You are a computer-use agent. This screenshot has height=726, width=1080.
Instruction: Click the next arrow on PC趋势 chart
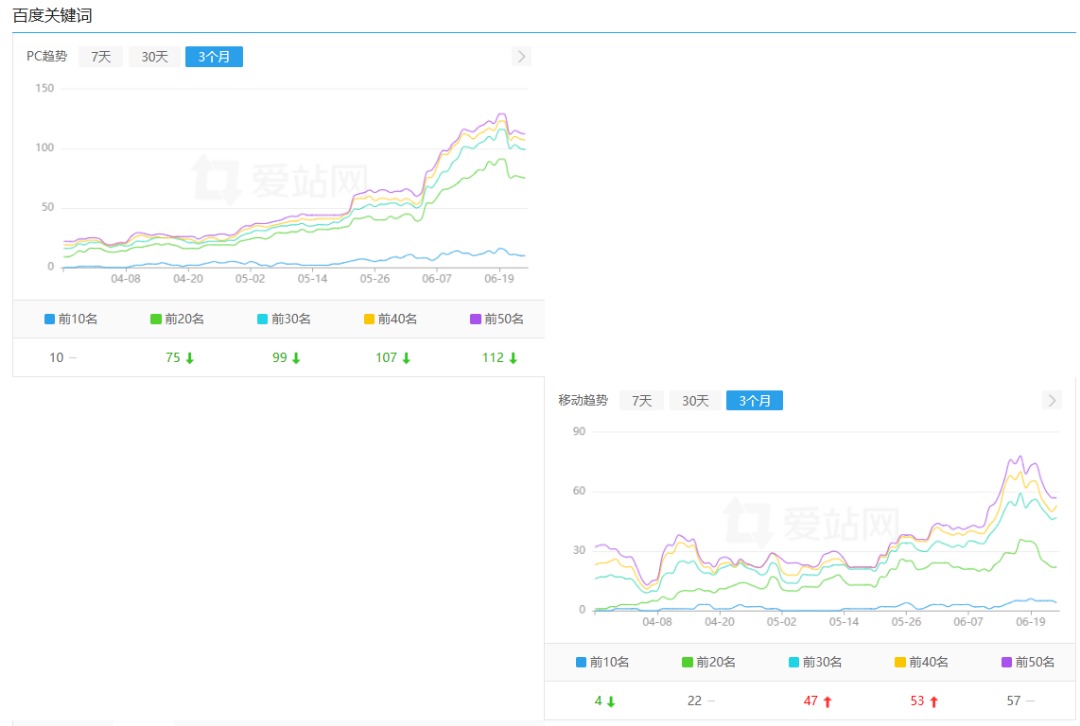click(x=521, y=57)
